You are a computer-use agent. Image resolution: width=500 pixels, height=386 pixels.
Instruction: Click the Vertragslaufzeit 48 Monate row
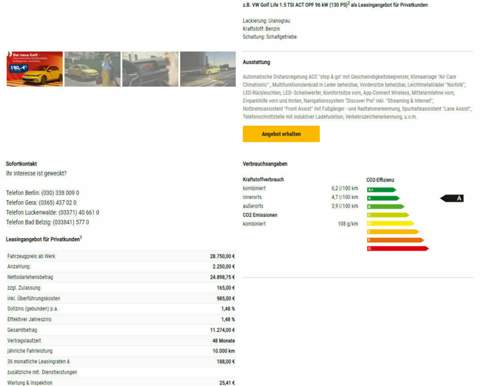pos(121,340)
